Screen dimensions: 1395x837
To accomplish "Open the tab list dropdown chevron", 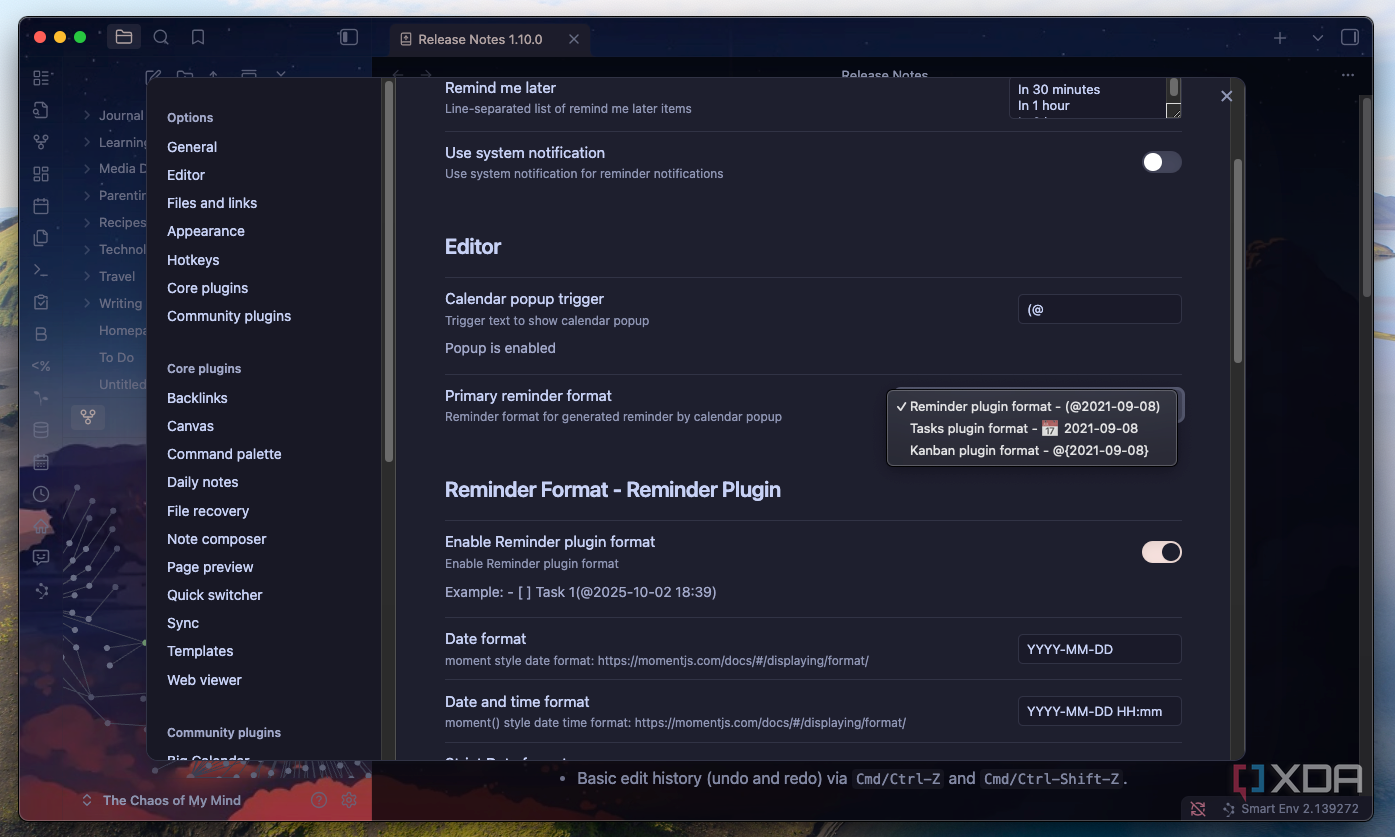I will (x=1318, y=38).
